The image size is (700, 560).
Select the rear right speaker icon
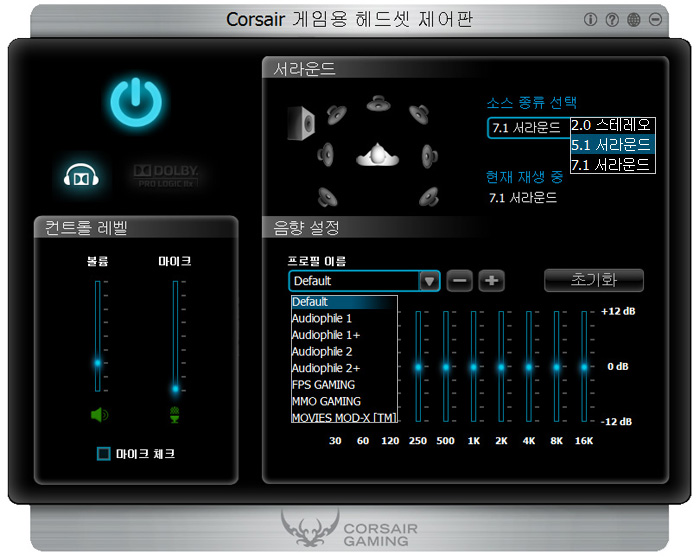(429, 196)
